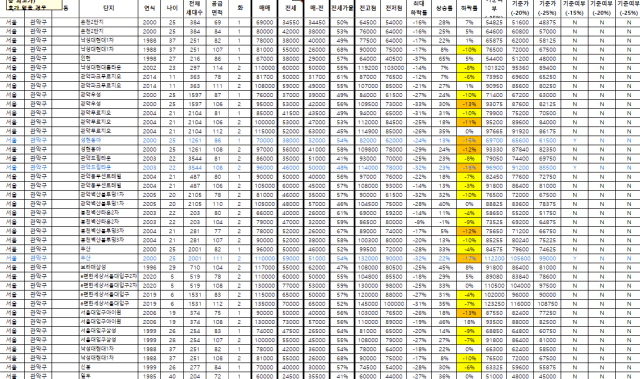The width and height of the screenshot is (640, 379).
Task: Click the cell with value 123250
Action: click(x=494, y=304)
